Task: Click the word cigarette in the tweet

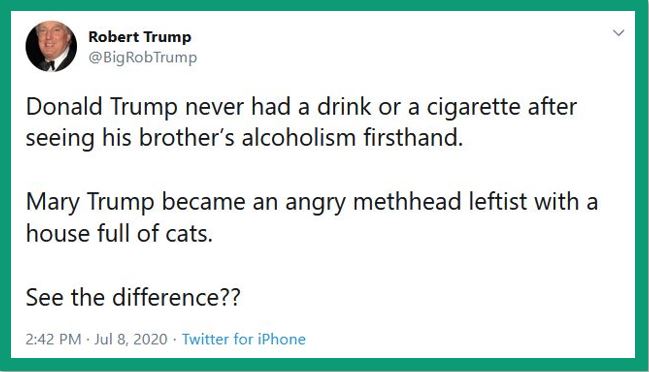Action: click(x=474, y=107)
